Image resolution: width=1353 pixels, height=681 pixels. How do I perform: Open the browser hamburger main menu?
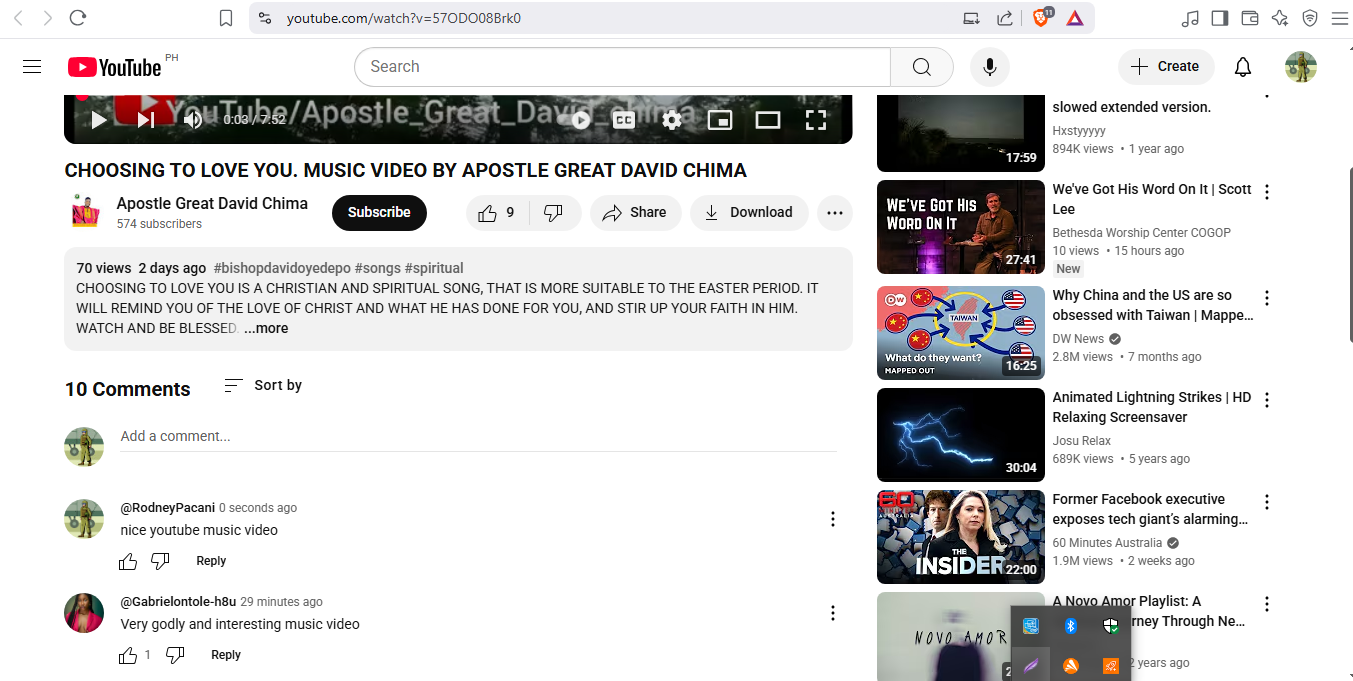[1339, 18]
